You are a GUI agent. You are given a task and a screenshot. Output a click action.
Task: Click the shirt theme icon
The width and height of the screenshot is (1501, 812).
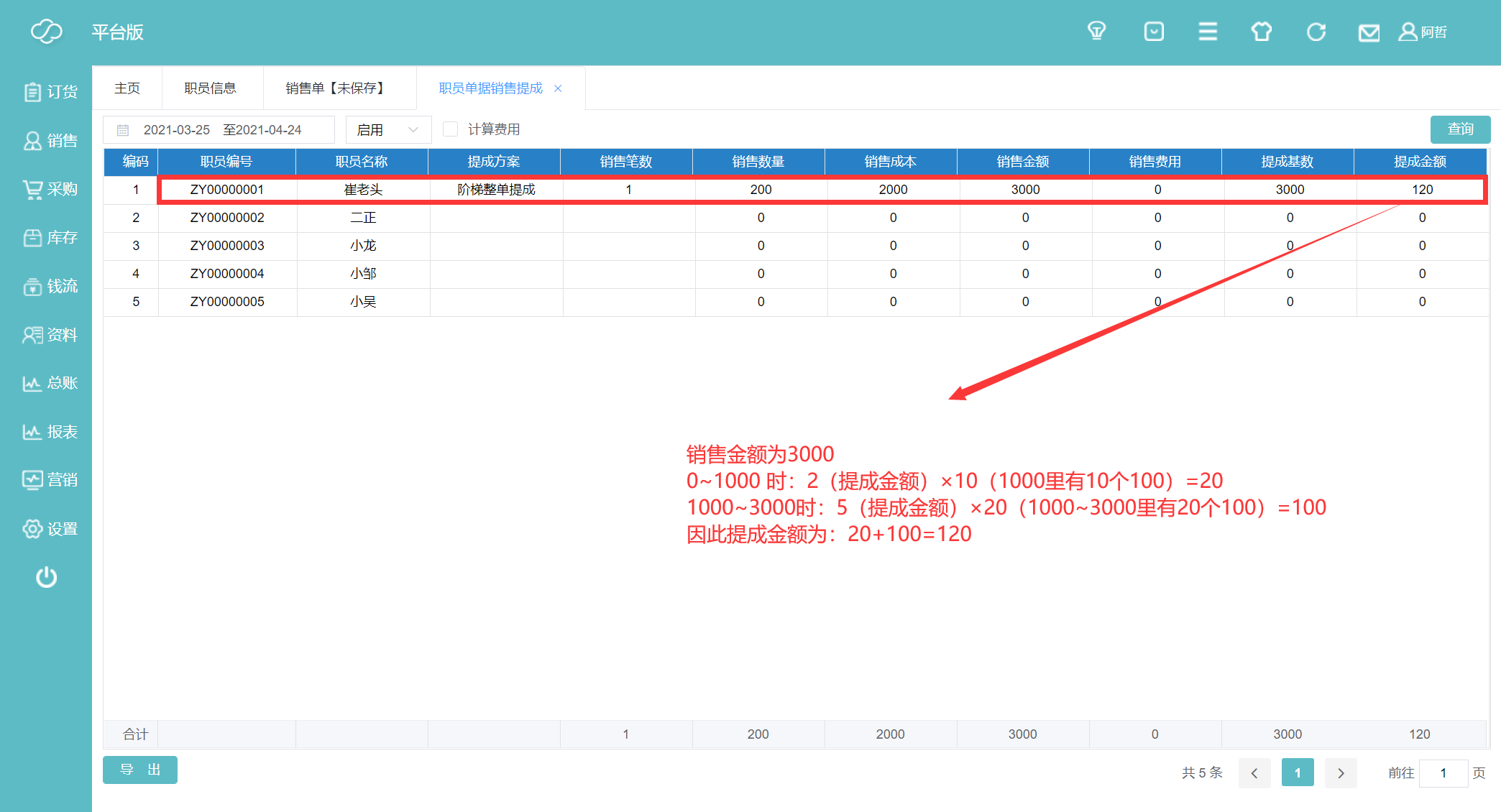tap(1262, 32)
